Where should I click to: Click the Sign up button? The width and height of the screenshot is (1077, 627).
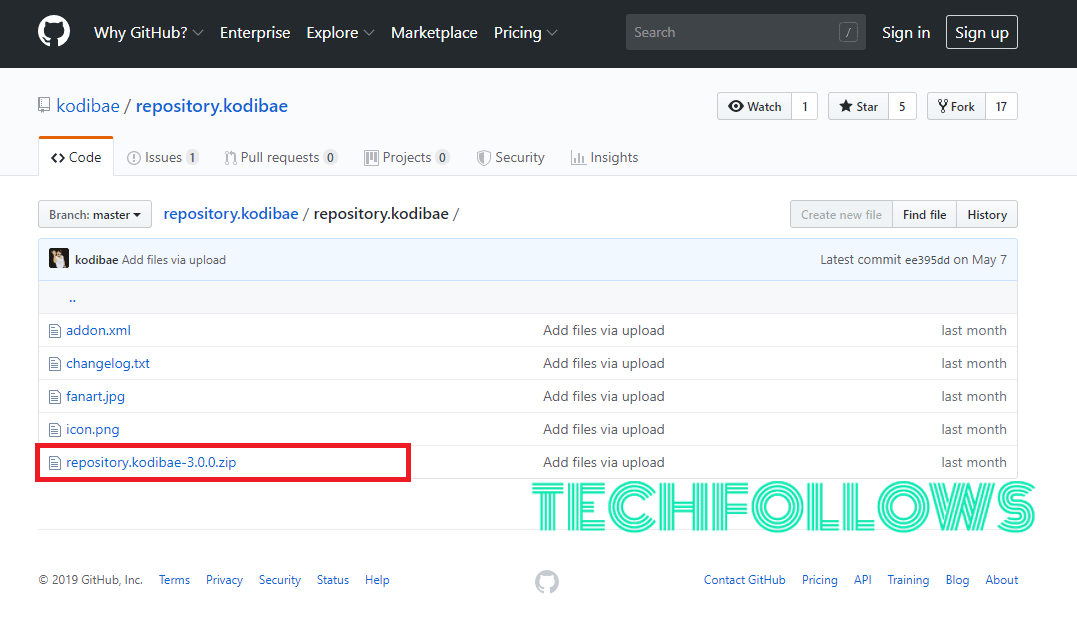point(982,32)
